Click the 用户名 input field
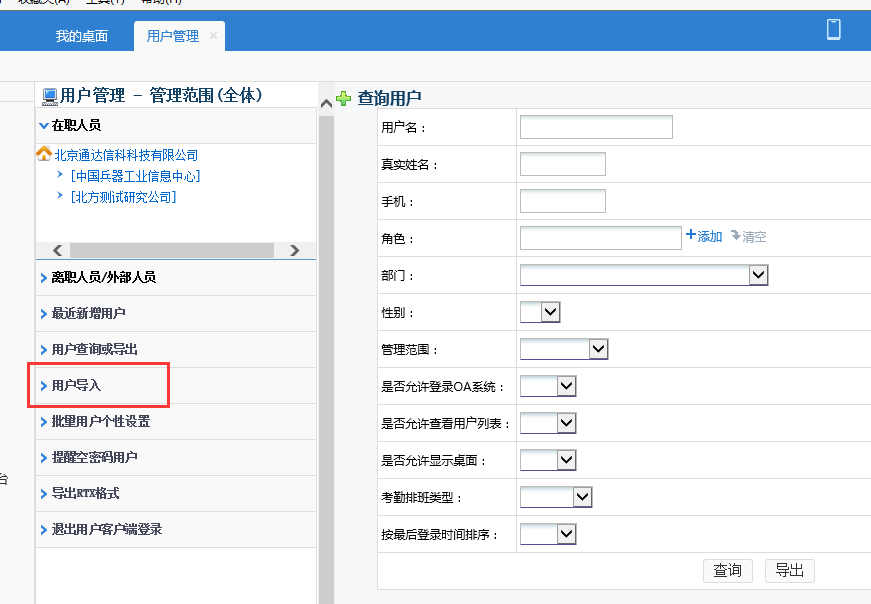The height and width of the screenshot is (604, 871). click(596, 127)
